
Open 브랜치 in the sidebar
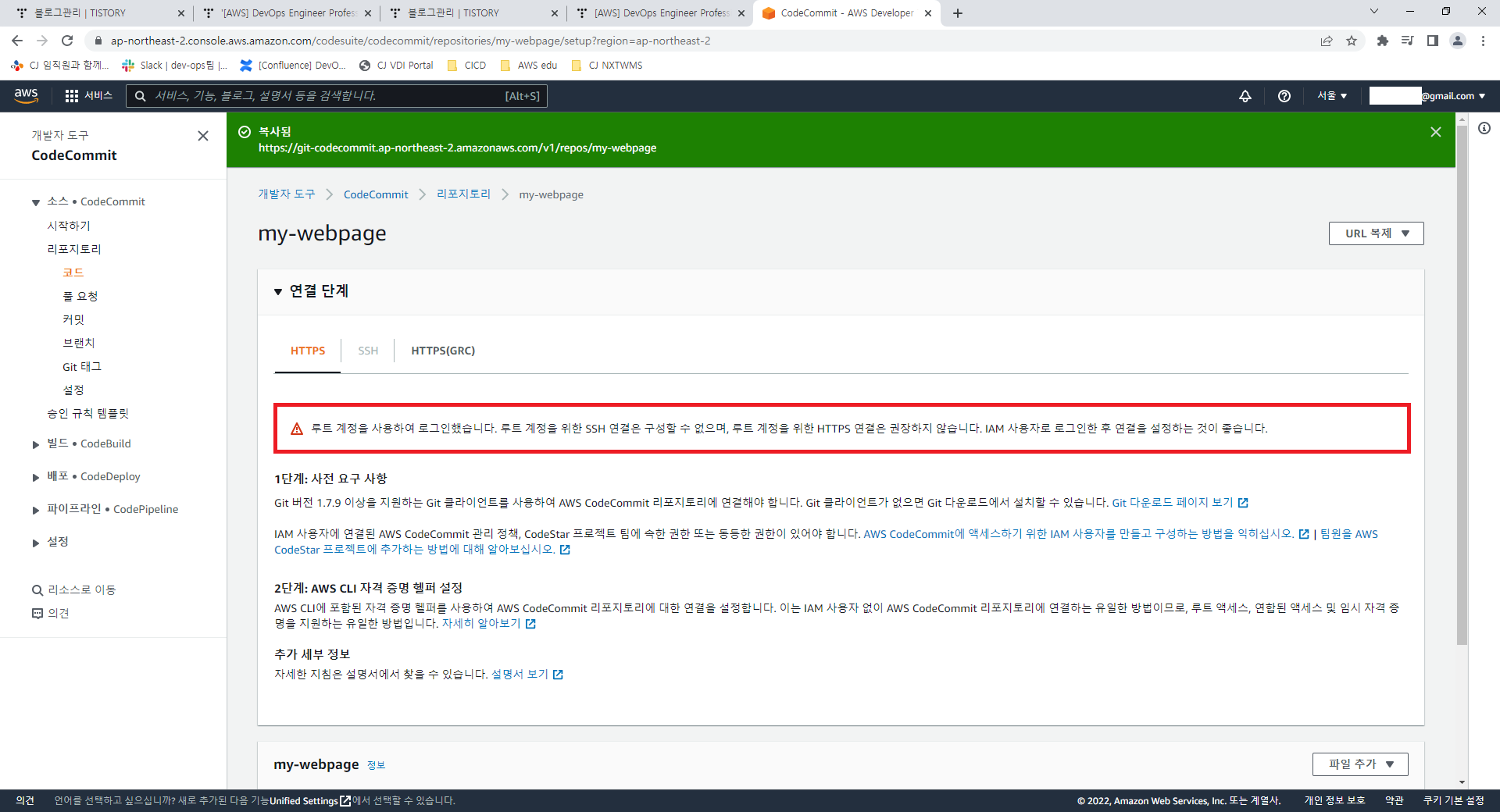coord(79,343)
